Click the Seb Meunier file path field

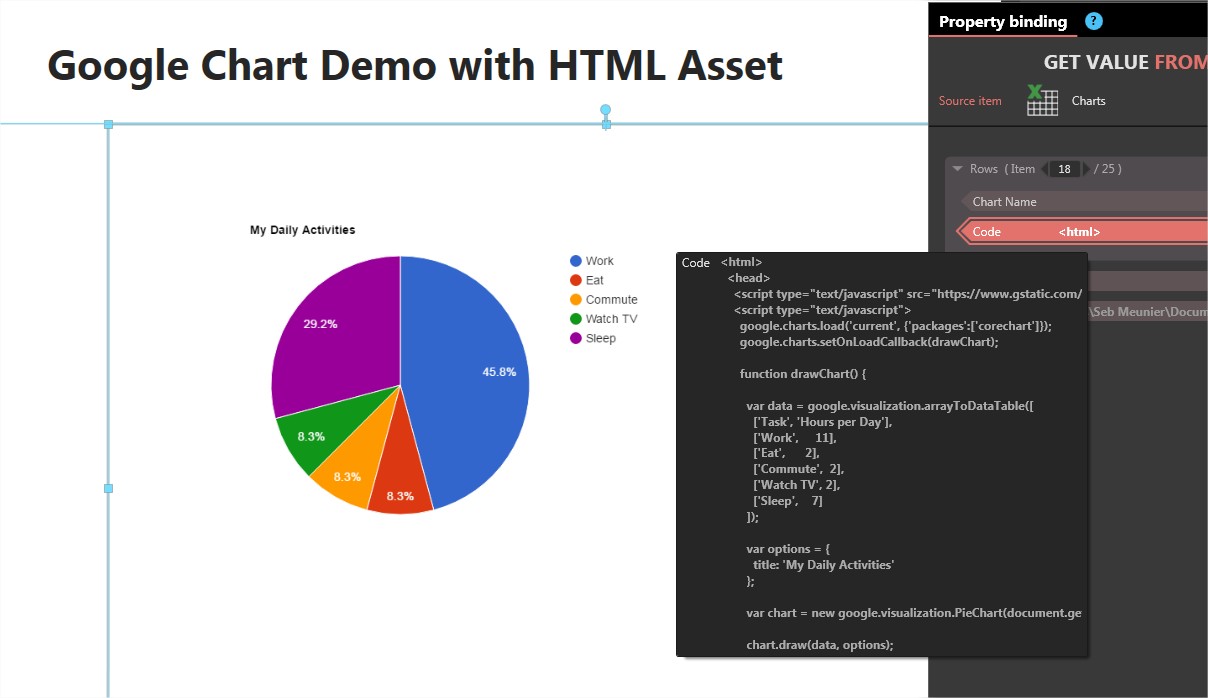[1147, 312]
